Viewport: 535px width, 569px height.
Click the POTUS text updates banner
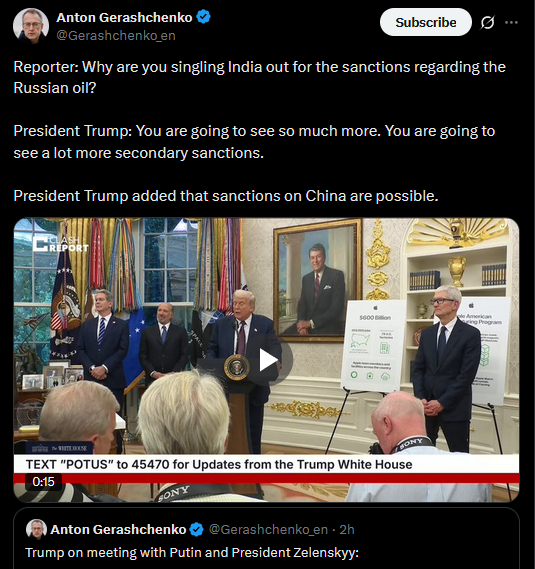click(219, 464)
